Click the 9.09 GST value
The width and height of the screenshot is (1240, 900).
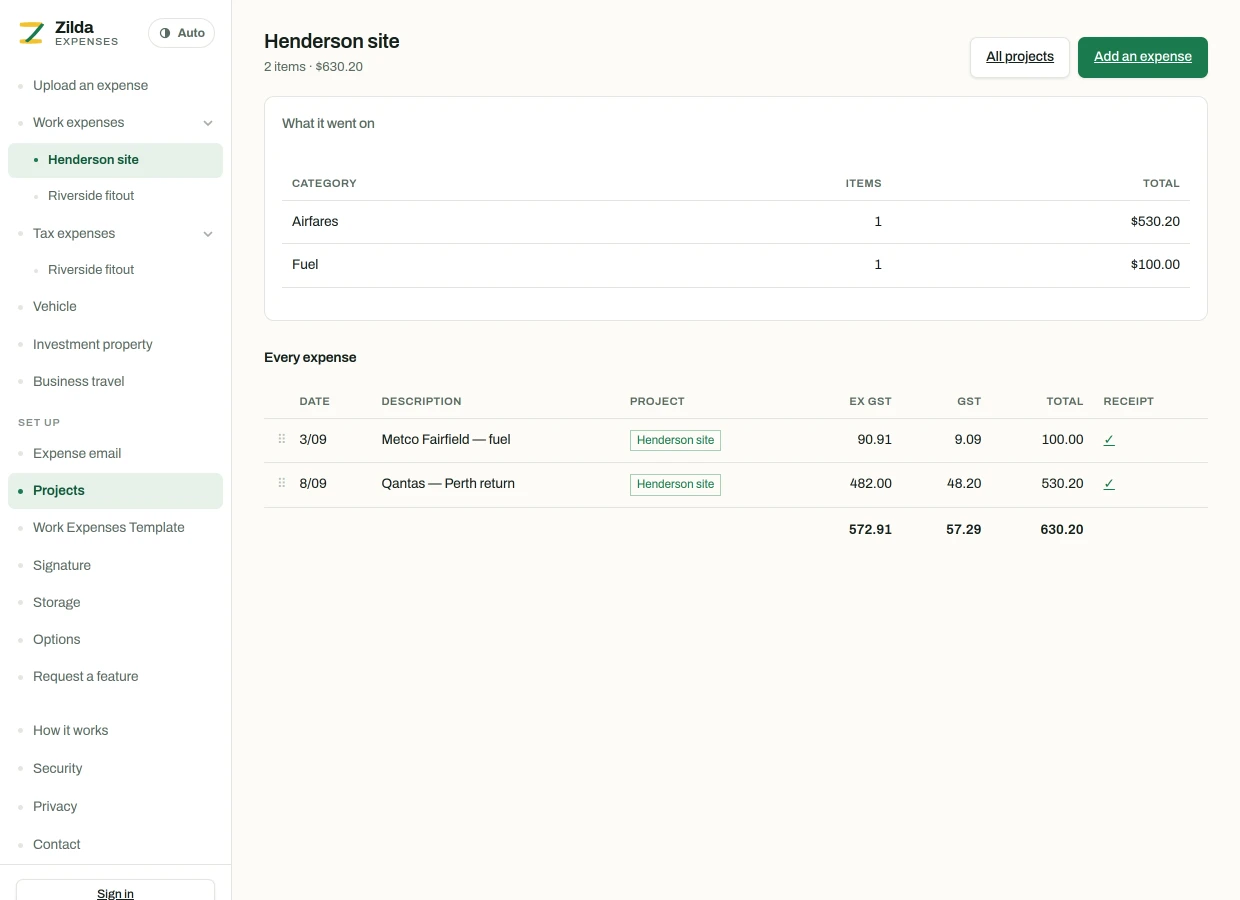968,439
